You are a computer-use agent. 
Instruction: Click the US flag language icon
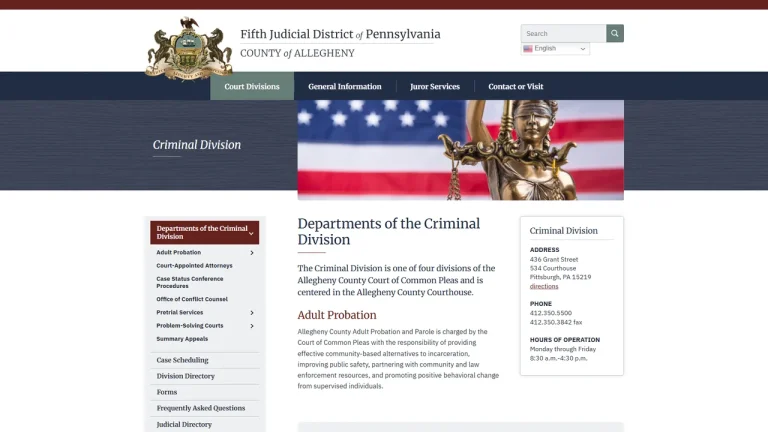(528, 48)
